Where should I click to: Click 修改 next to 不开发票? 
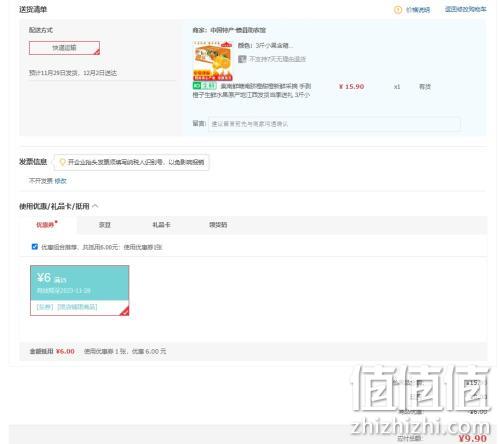[61, 181]
